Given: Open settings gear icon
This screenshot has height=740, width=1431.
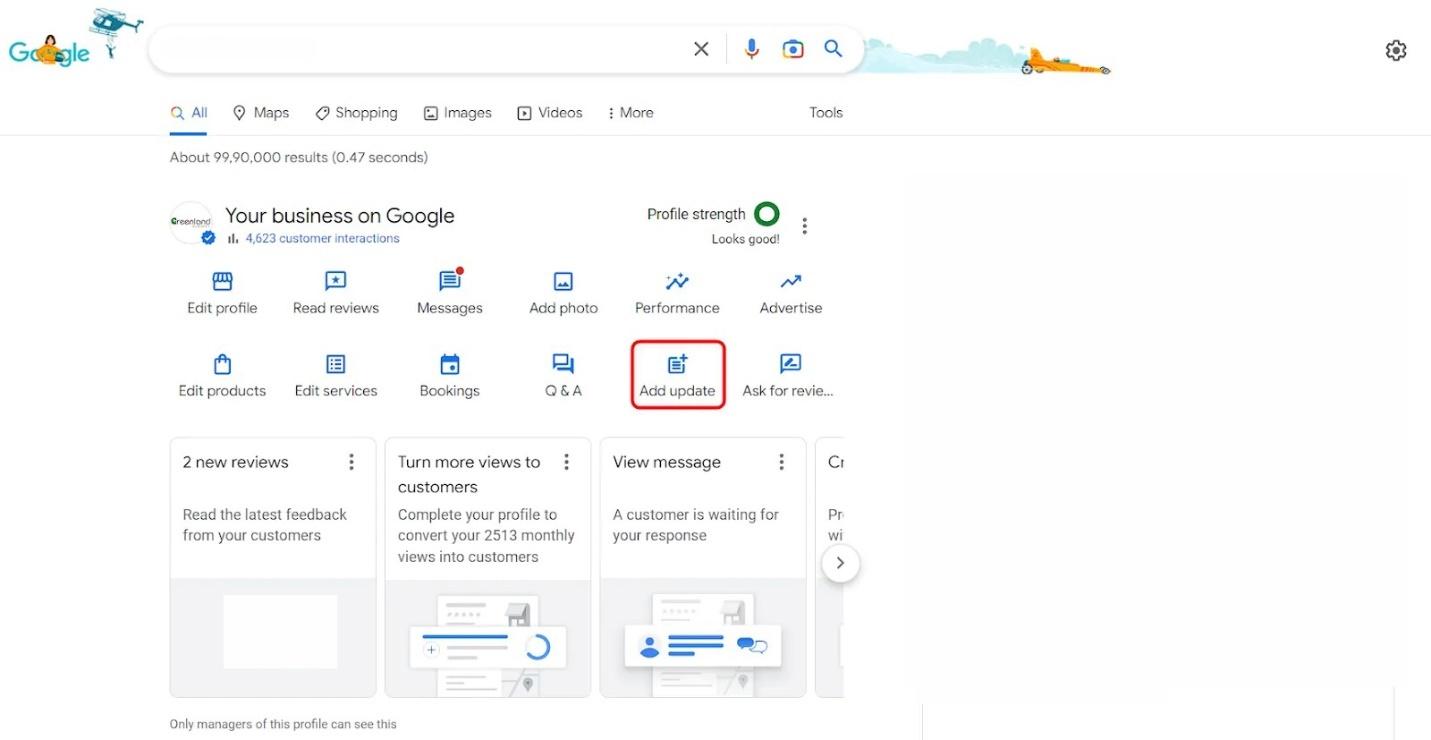Looking at the screenshot, I should [x=1396, y=50].
